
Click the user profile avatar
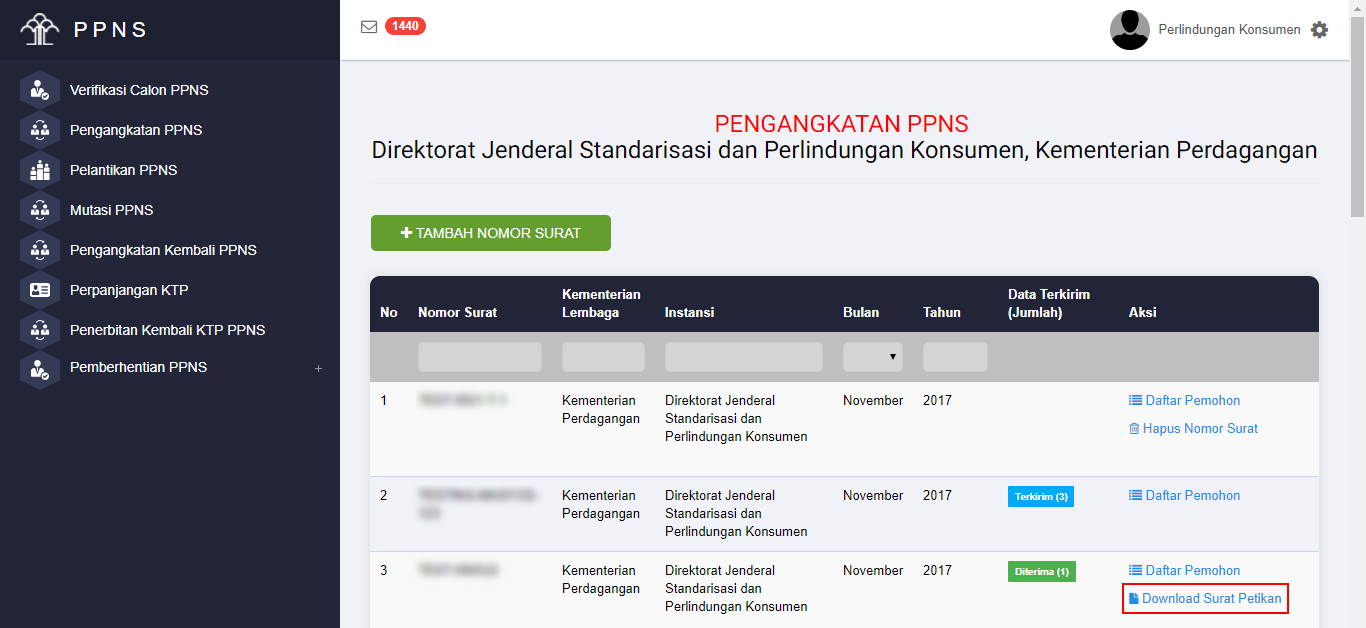point(1129,30)
